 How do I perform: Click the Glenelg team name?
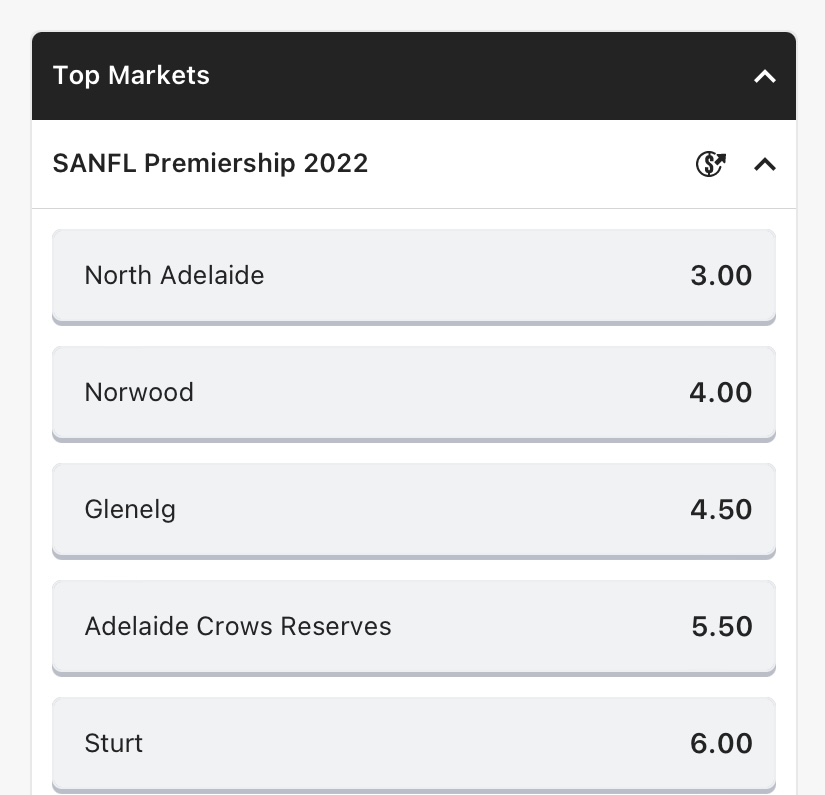130,510
